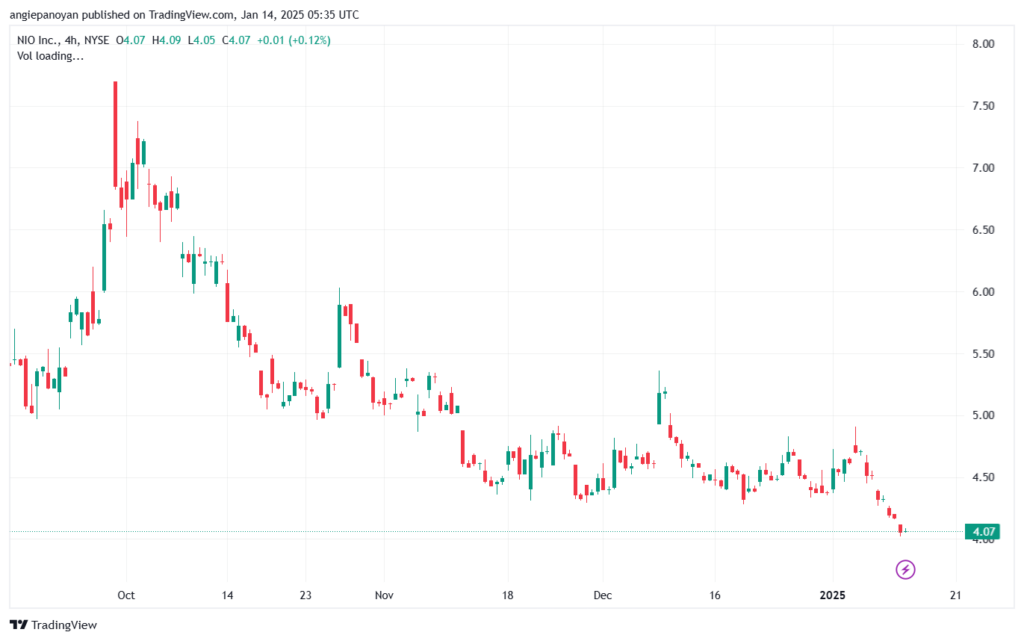Click the '21' date label on time axis
Viewport: 1024px width, 641px height.
coord(955,595)
